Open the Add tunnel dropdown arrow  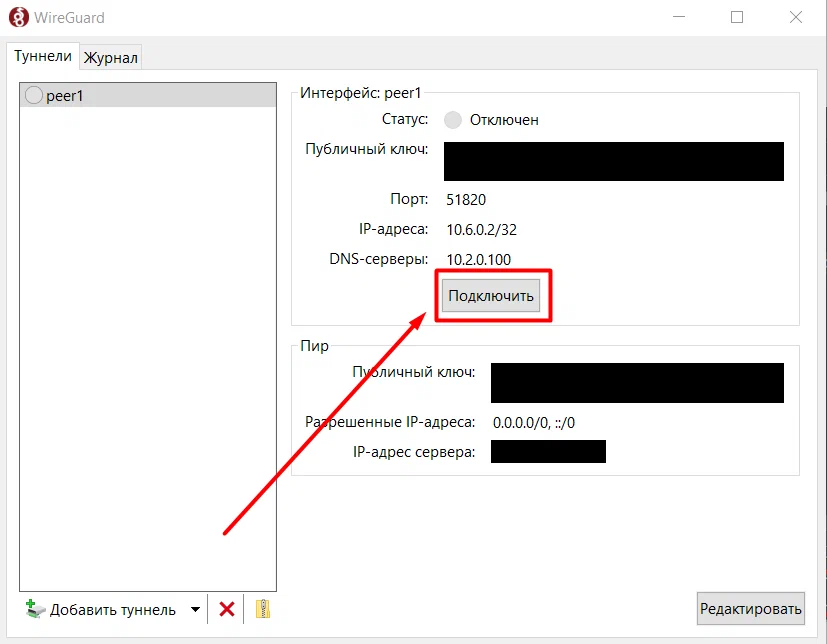point(195,610)
